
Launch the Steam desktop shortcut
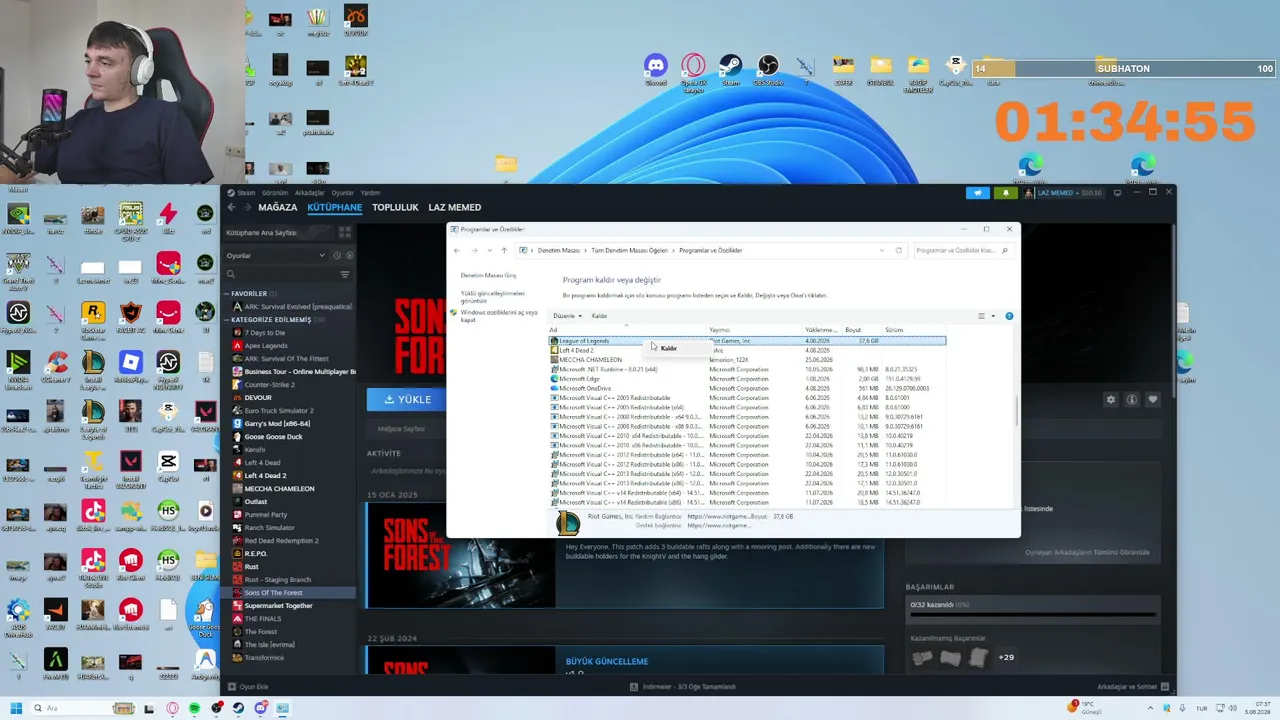tap(730, 68)
